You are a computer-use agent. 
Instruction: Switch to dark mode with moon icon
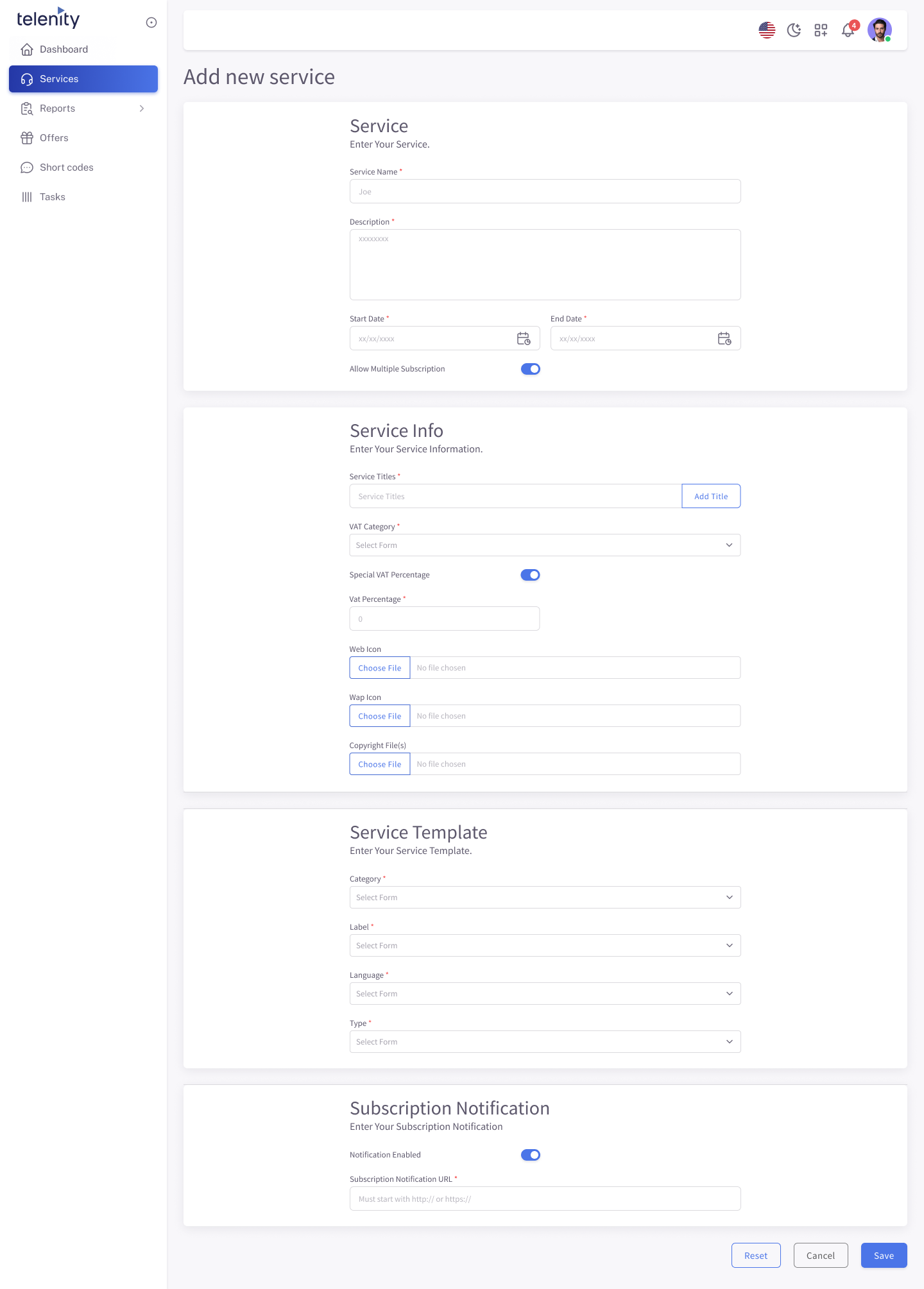(x=794, y=30)
